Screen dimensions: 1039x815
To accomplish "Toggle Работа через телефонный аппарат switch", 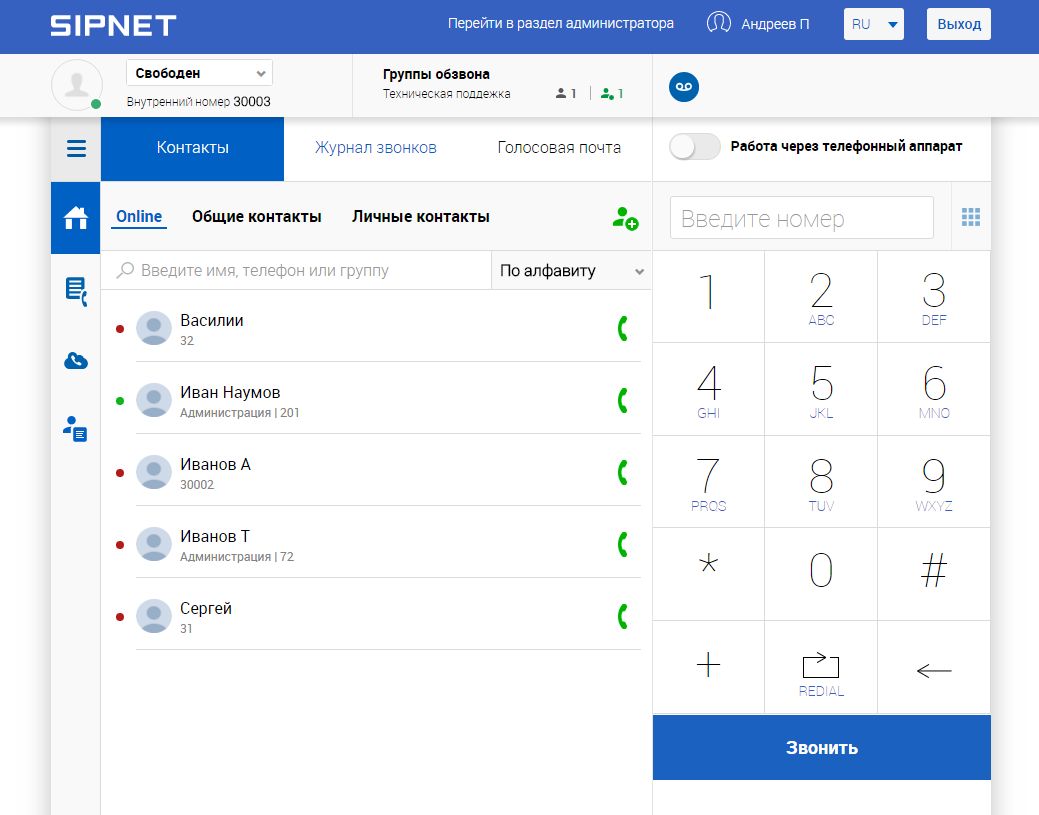I will (695, 147).
